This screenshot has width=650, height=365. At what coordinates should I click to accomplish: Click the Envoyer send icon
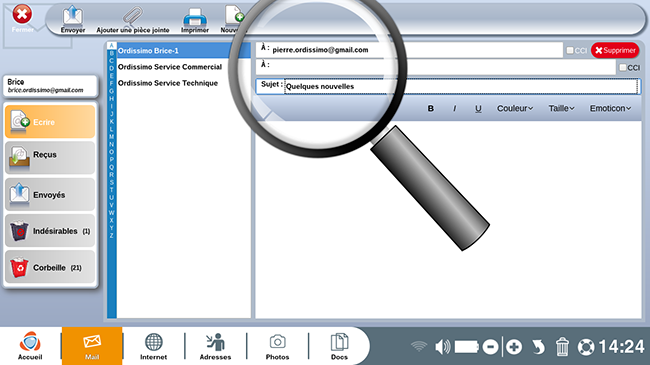[x=73, y=16]
